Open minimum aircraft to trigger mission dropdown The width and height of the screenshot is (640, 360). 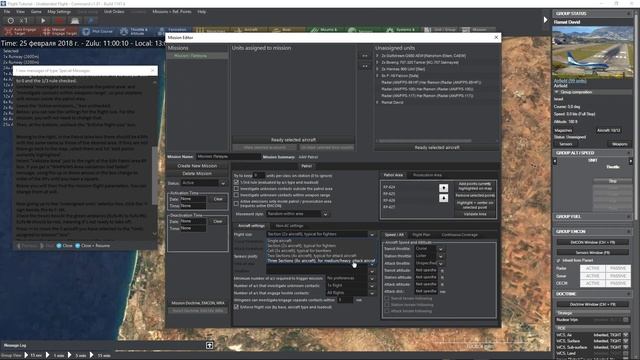coord(372,278)
